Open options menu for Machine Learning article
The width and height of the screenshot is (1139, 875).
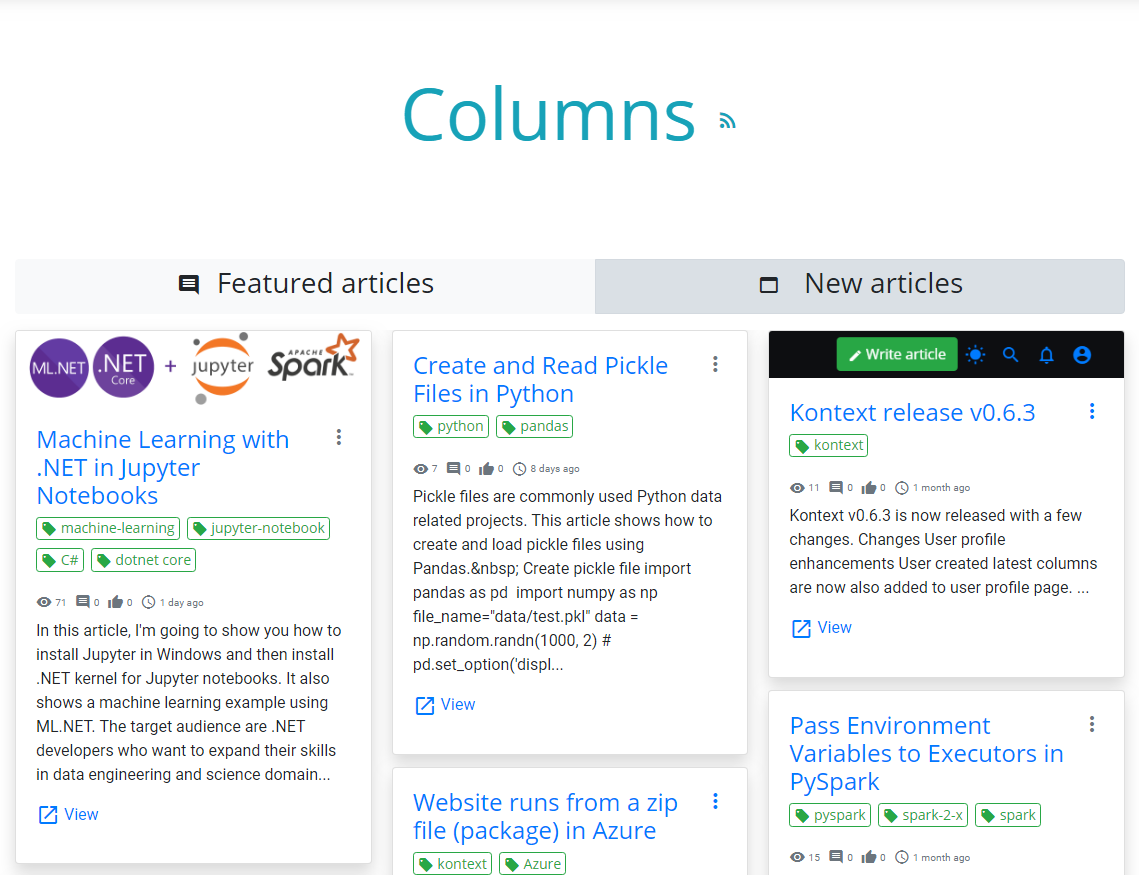pyautogui.click(x=339, y=437)
